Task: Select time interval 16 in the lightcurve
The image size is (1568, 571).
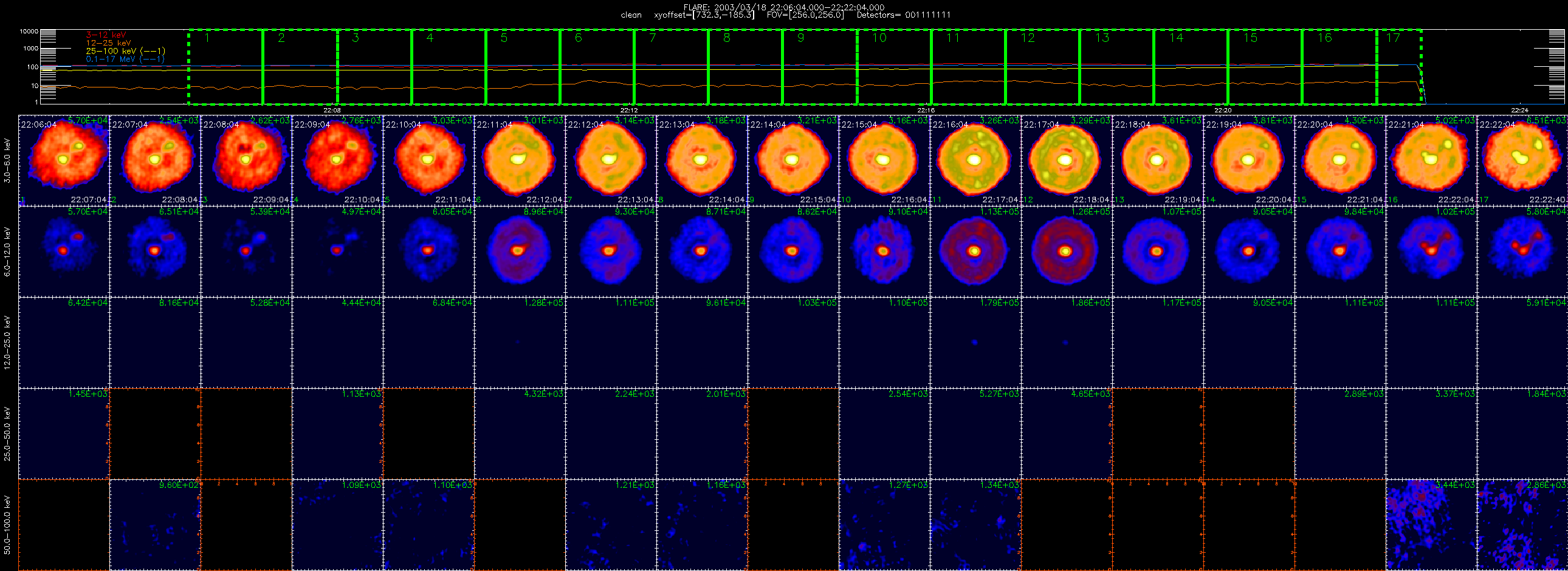Action: (1339, 67)
